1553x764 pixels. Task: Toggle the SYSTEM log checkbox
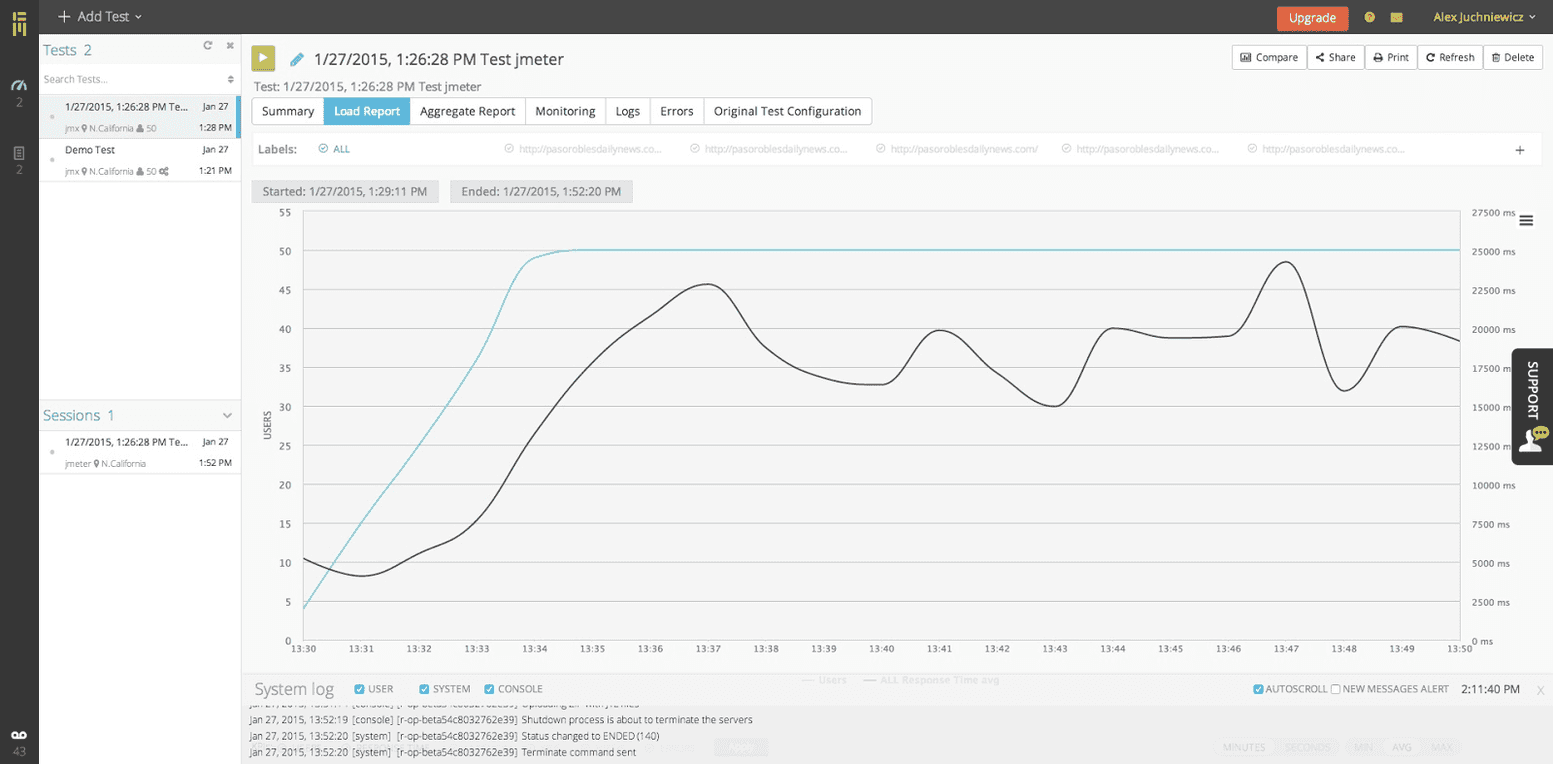[424, 689]
